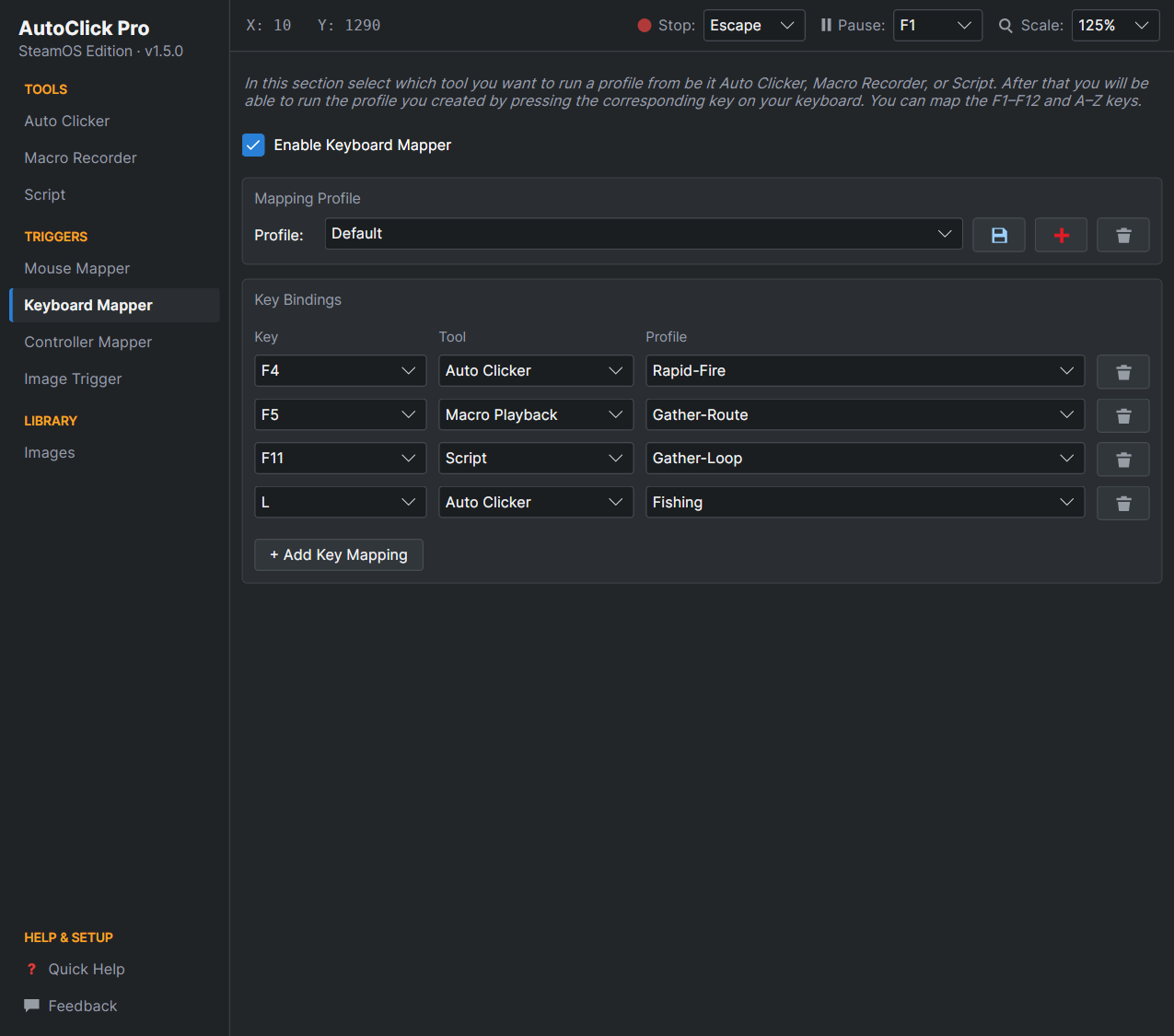Open the F11 key dropdown
The image size is (1174, 1036).
340,458
